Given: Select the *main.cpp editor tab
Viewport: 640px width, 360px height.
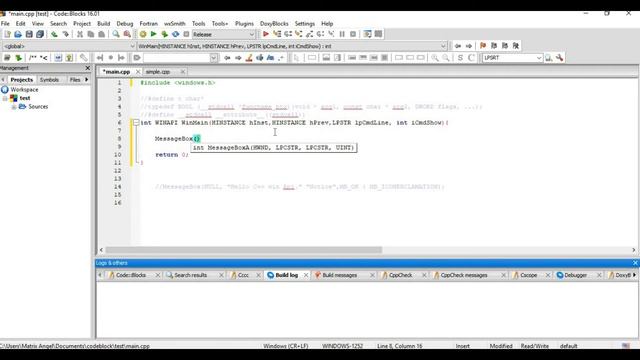Looking at the screenshot, I should tap(116, 72).
